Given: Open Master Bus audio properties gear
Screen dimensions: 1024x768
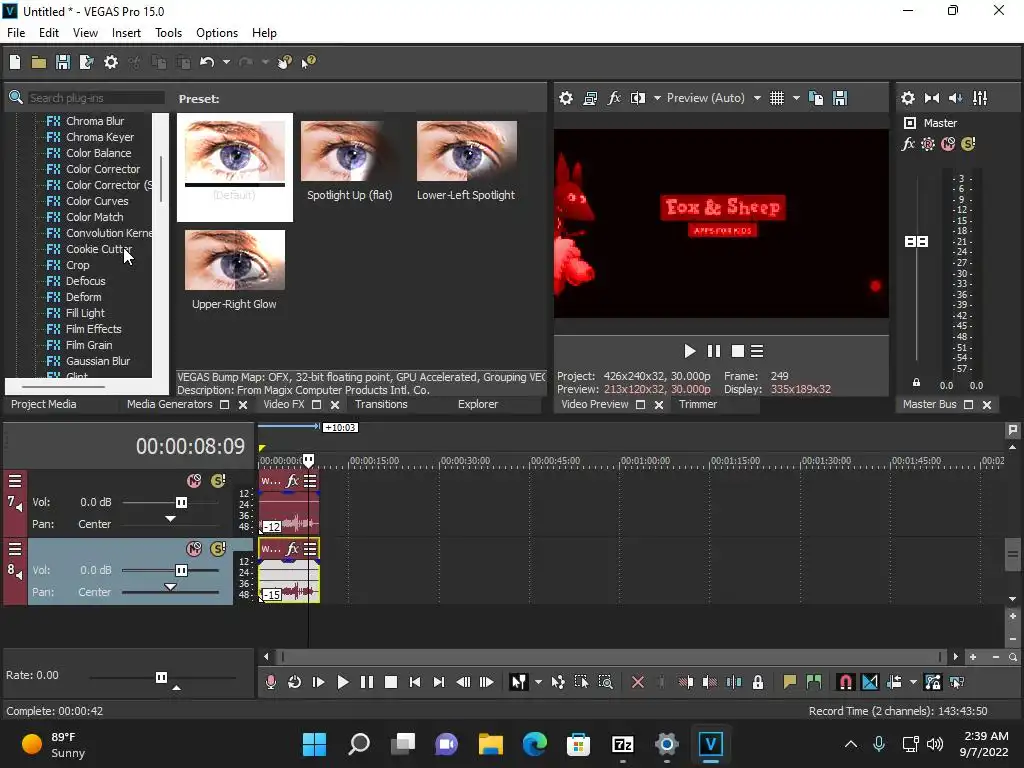Looking at the screenshot, I should (x=908, y=98).
